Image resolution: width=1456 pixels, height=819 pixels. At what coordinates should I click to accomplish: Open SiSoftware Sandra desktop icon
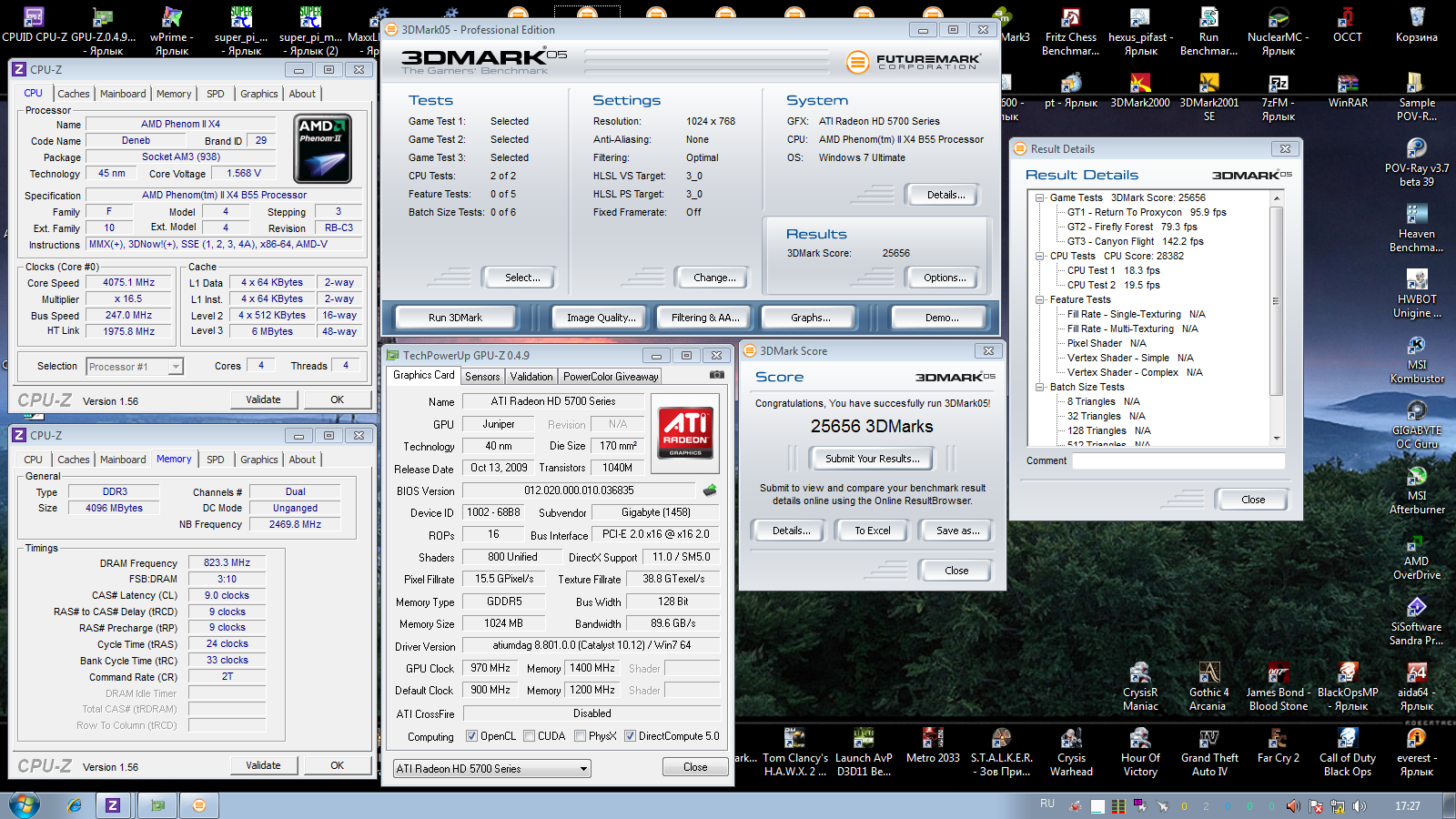(x=1416, y=621)
